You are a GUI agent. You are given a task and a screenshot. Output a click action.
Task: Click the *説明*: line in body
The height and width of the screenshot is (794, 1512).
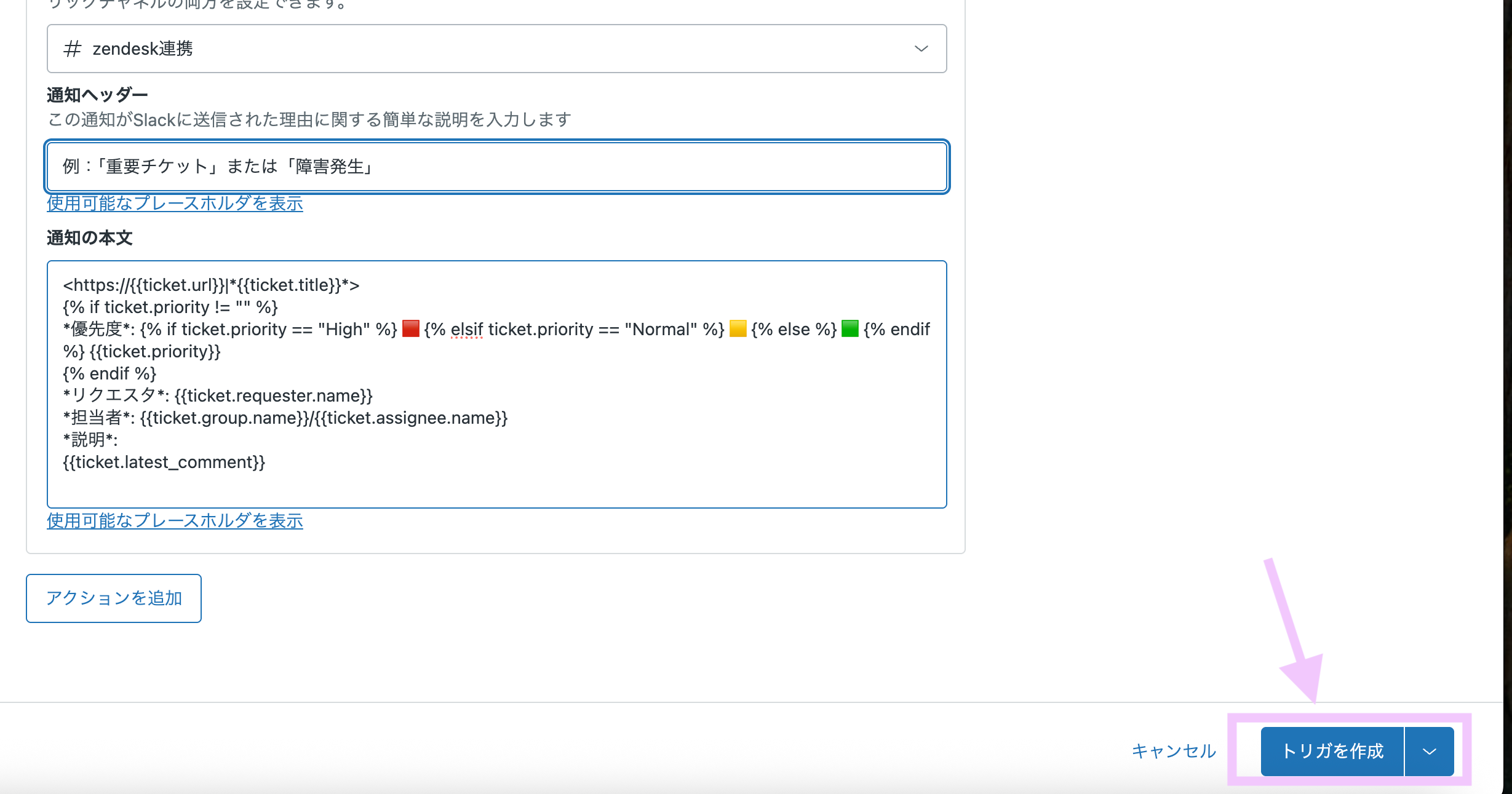[x=90, y=440]
